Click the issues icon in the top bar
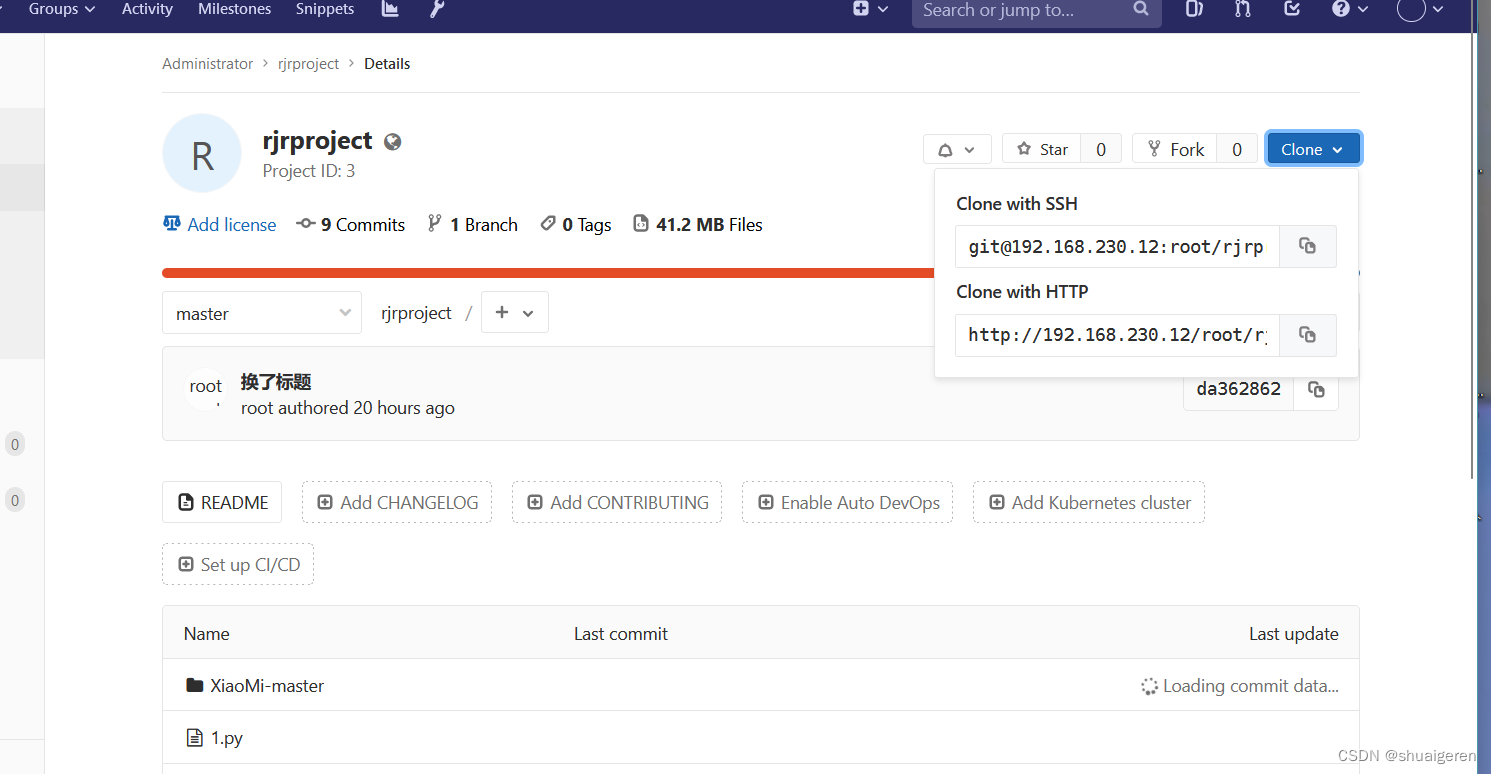The height and width of the screenshot is (774, 1491). pos(1193,10)
